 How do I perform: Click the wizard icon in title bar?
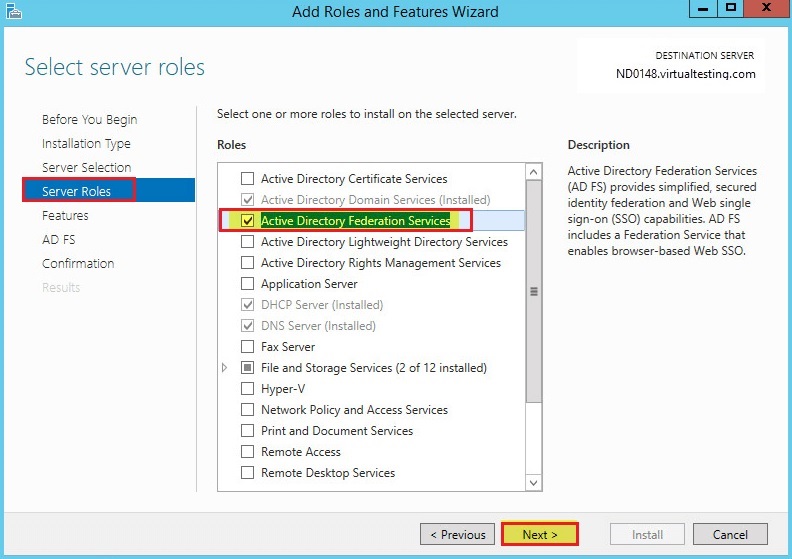14,11
